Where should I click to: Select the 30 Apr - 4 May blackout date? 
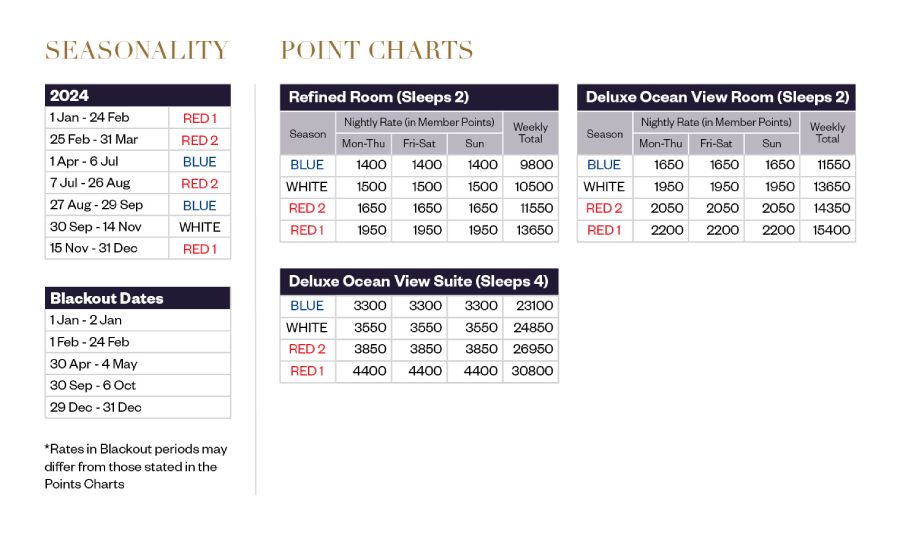(x=94, y=364)
